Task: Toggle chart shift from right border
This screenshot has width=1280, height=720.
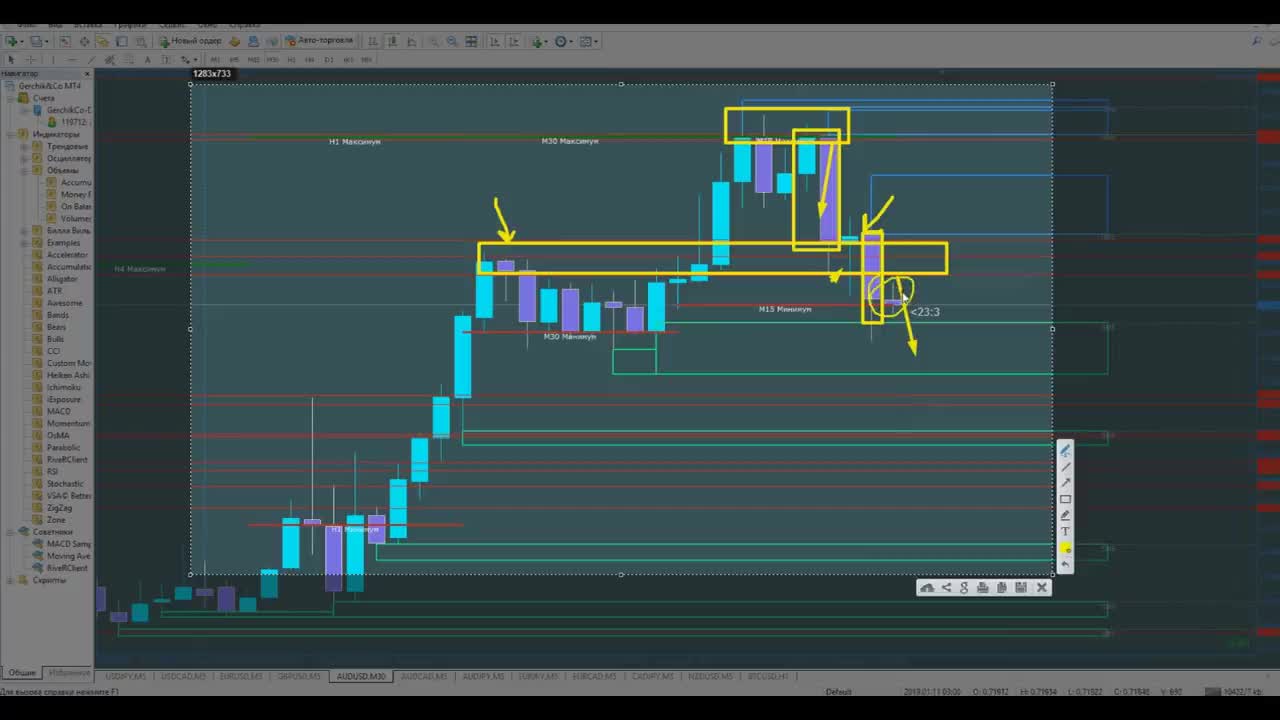Action: 513,41
